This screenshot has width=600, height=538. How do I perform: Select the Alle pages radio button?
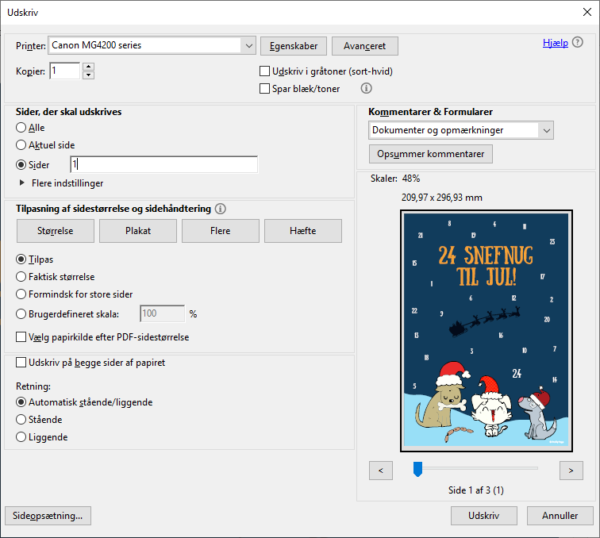pyautogui.click(x=21, y=127)
